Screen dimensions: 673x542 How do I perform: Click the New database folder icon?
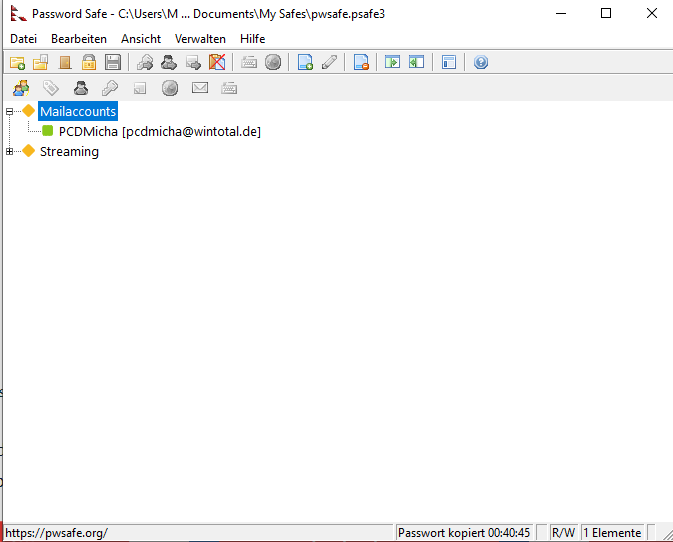point(17,63)
